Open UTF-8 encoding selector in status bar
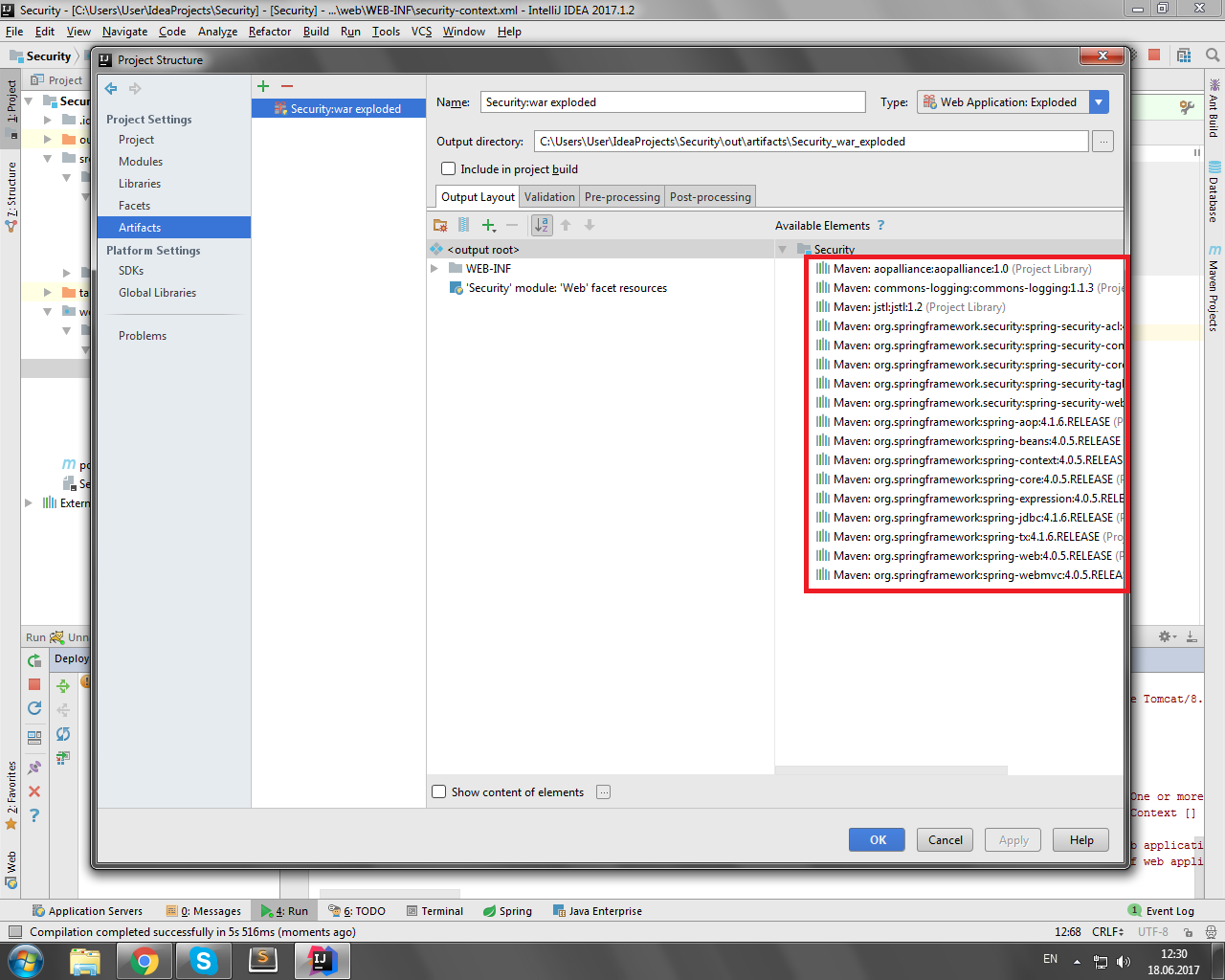Image resolution: width=1225 pixels, height=980 pixels. 1152,931
